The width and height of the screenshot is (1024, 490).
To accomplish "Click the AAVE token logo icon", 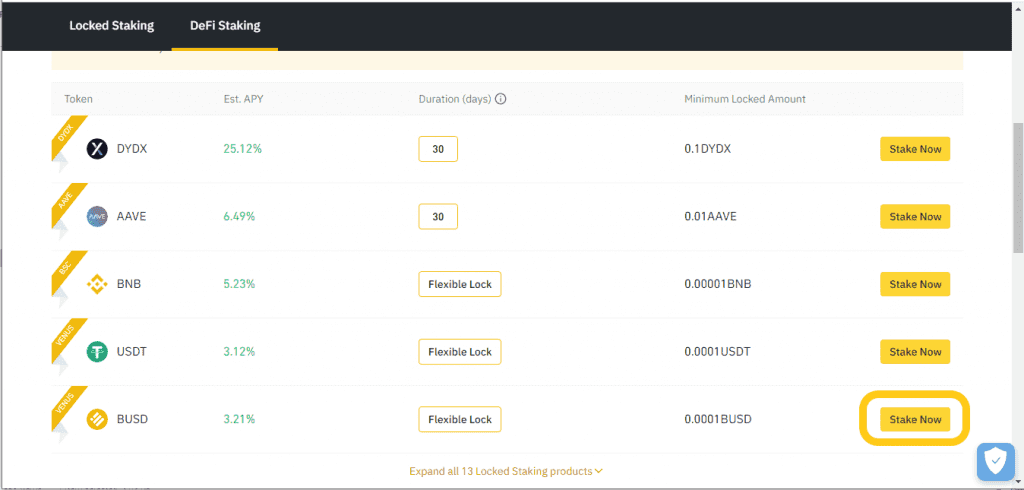I will (x=97, y=216).
